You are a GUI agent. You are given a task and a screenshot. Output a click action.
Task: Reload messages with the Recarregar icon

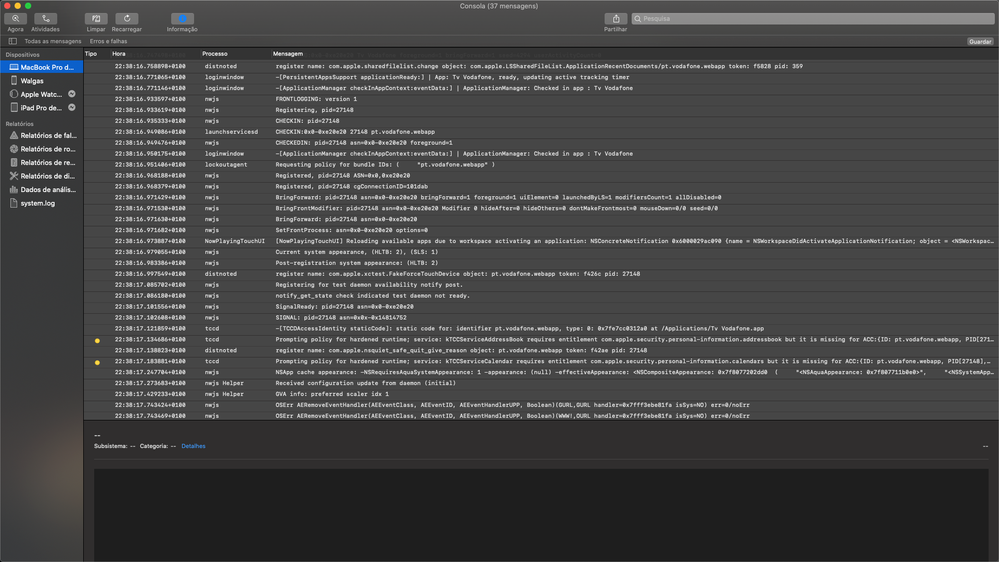127,19
